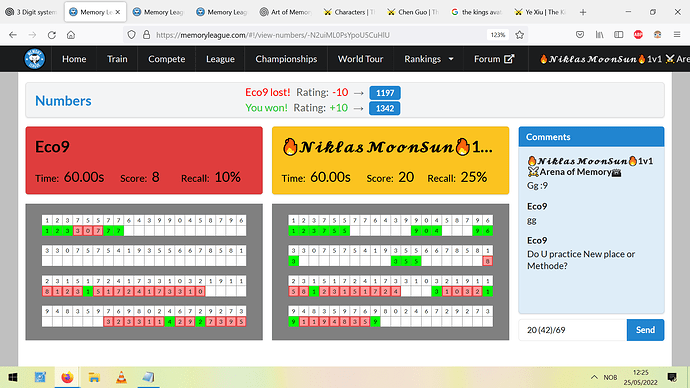Screen dimensions: 690x388
Task: Open a new browser tab
Action: 583,12
